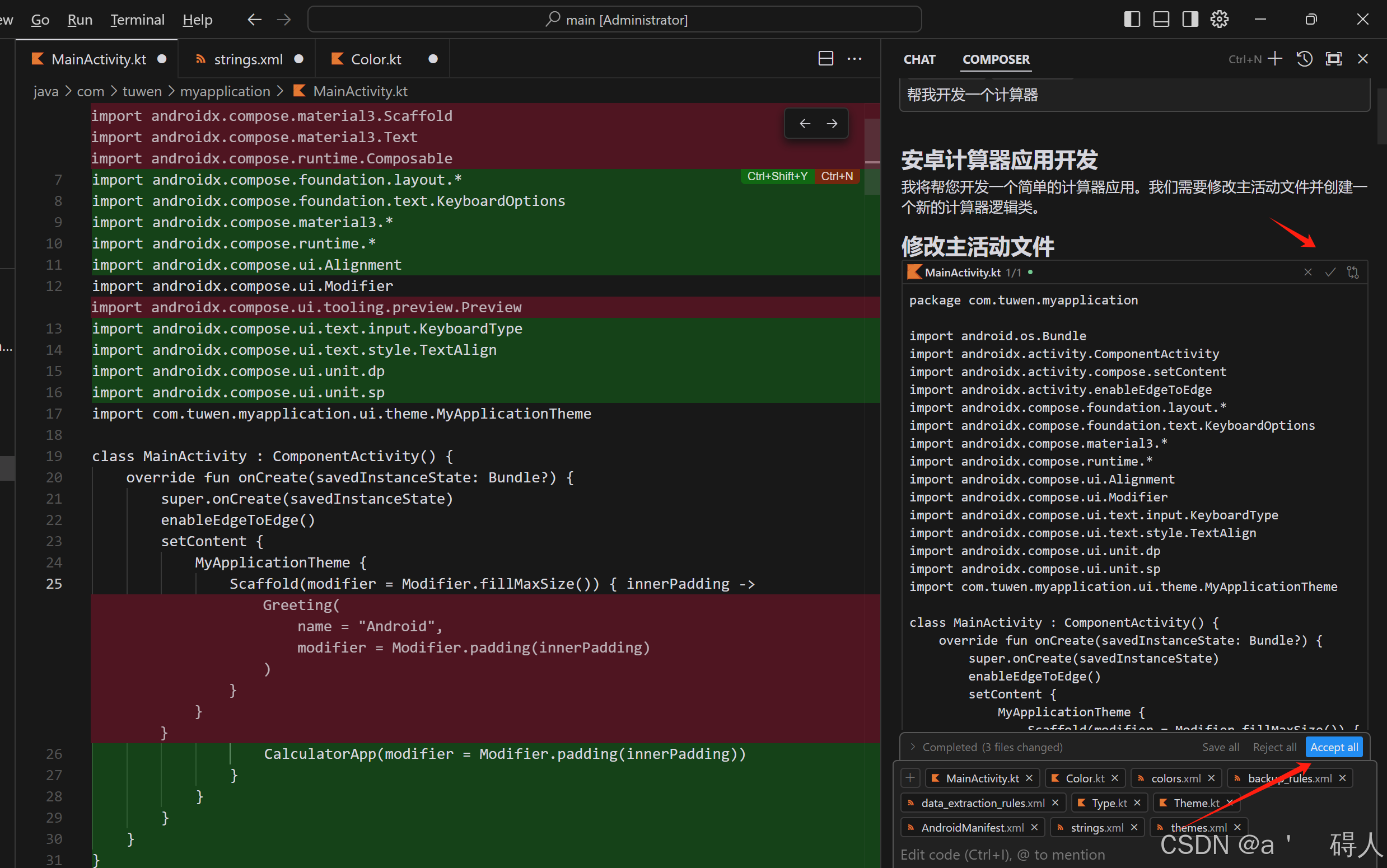Open the Help menu
The image size is (1387, 868).
coord(198,20)
